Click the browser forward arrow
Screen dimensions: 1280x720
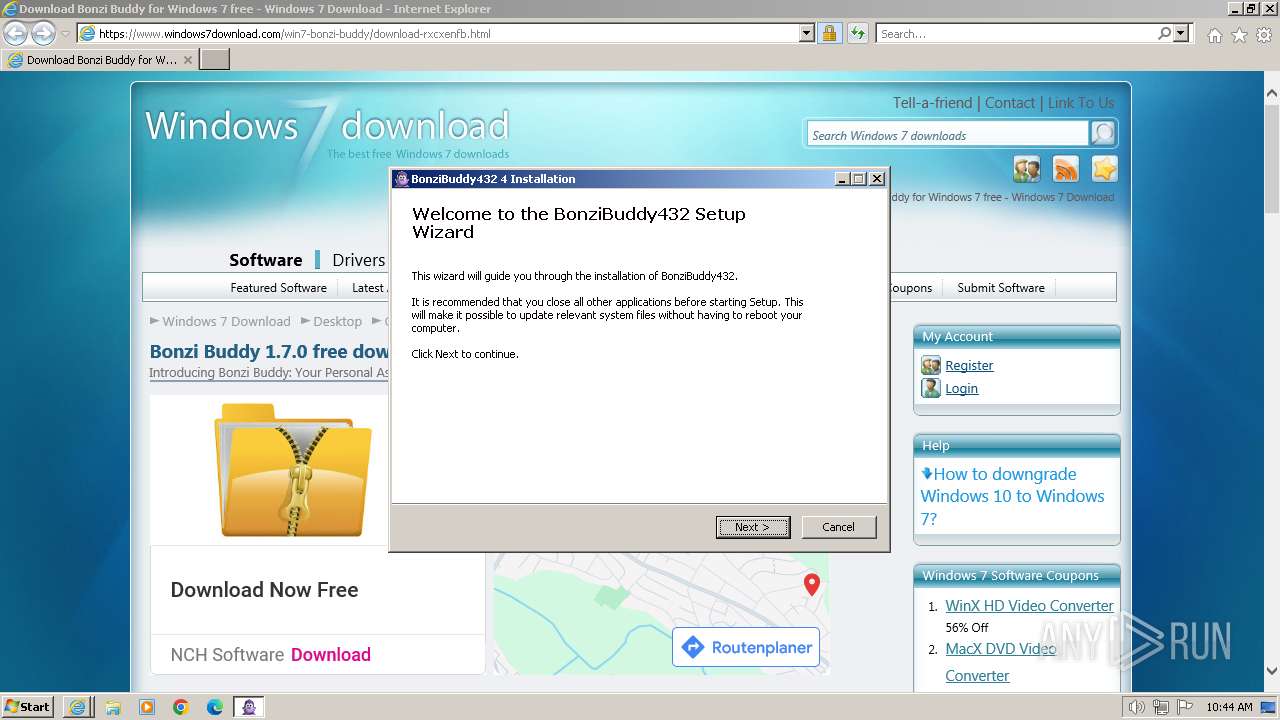coord(43,33)
